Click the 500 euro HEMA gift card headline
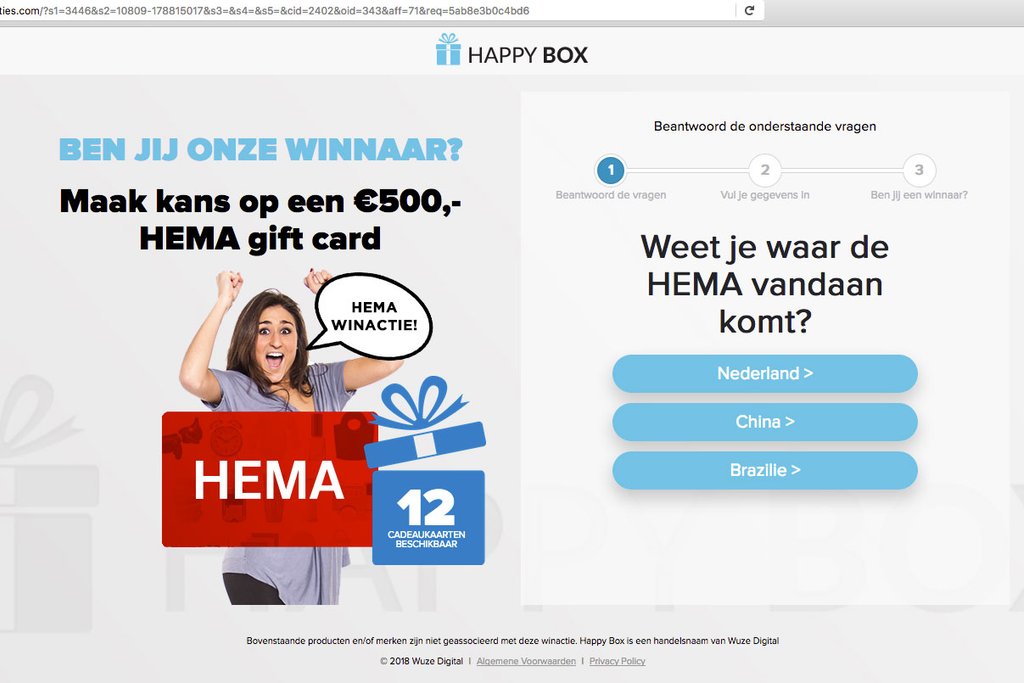This screenshot has width=1024, height=683. click(260, 219)
